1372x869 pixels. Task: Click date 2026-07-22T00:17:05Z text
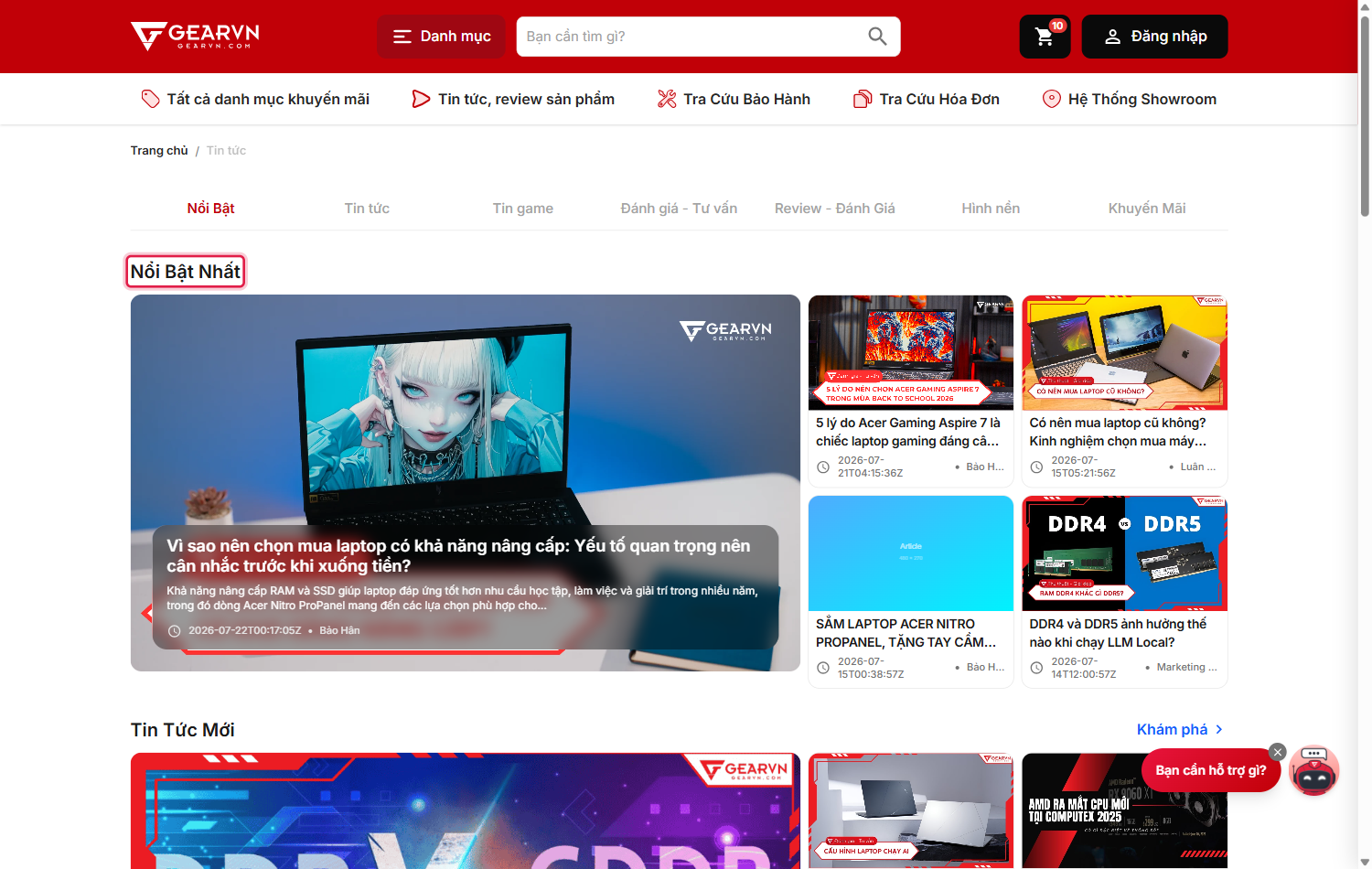(x=244, y=630)
